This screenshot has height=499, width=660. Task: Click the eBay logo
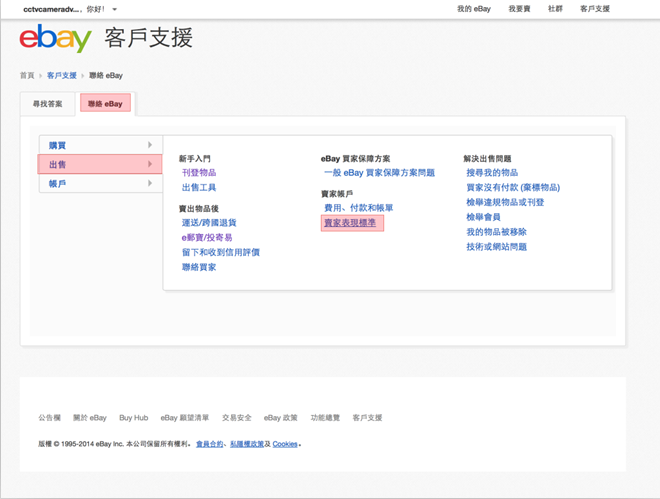55,39
